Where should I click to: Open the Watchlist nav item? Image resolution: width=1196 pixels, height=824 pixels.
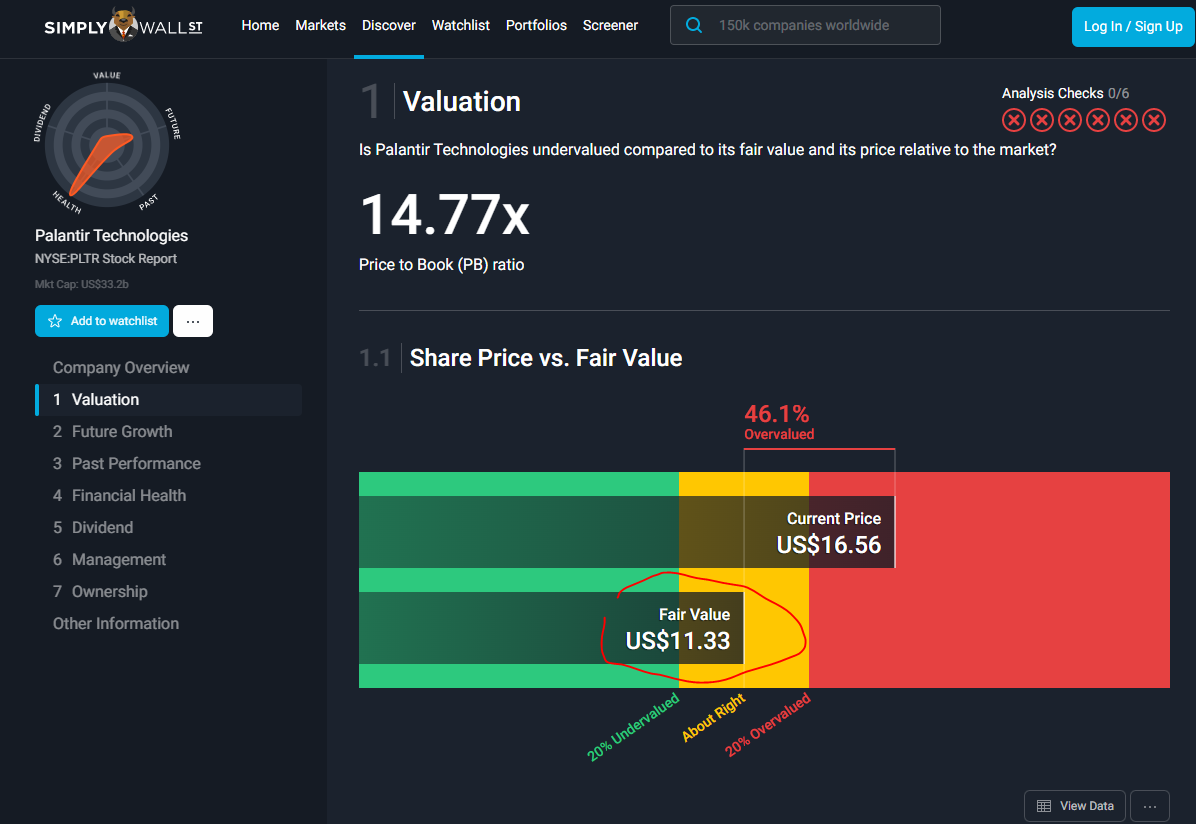(x=461, y=25)
